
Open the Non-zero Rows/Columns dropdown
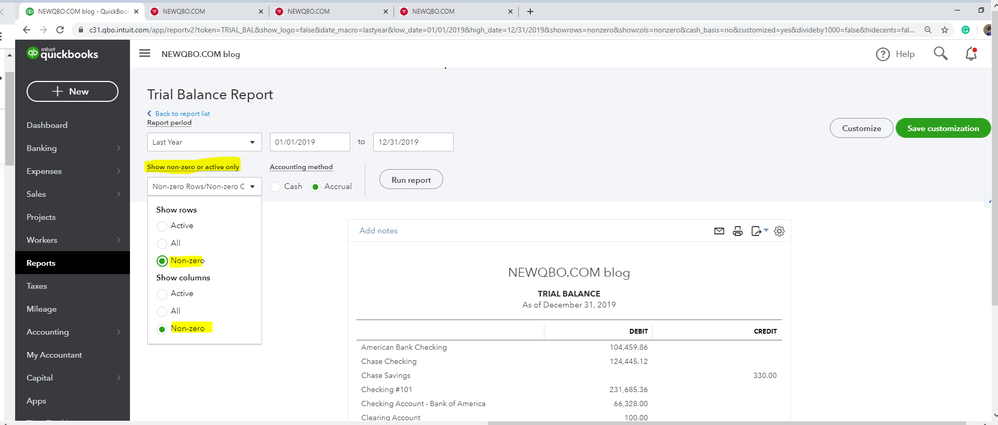point(204,186)
